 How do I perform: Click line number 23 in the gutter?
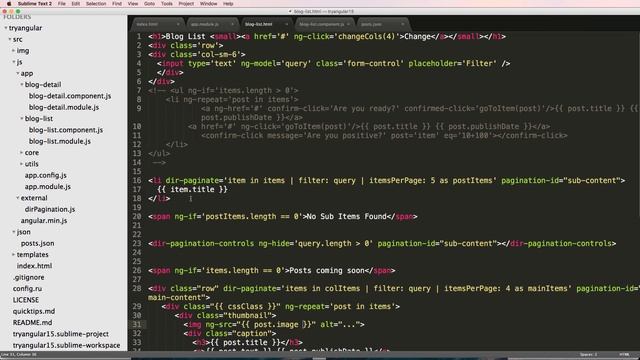click(x=137, y=244)
